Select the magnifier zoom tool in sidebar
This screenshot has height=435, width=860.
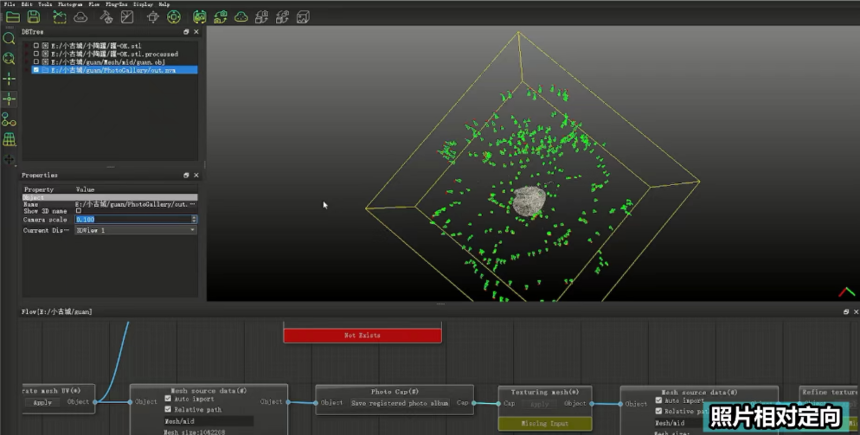9,38
